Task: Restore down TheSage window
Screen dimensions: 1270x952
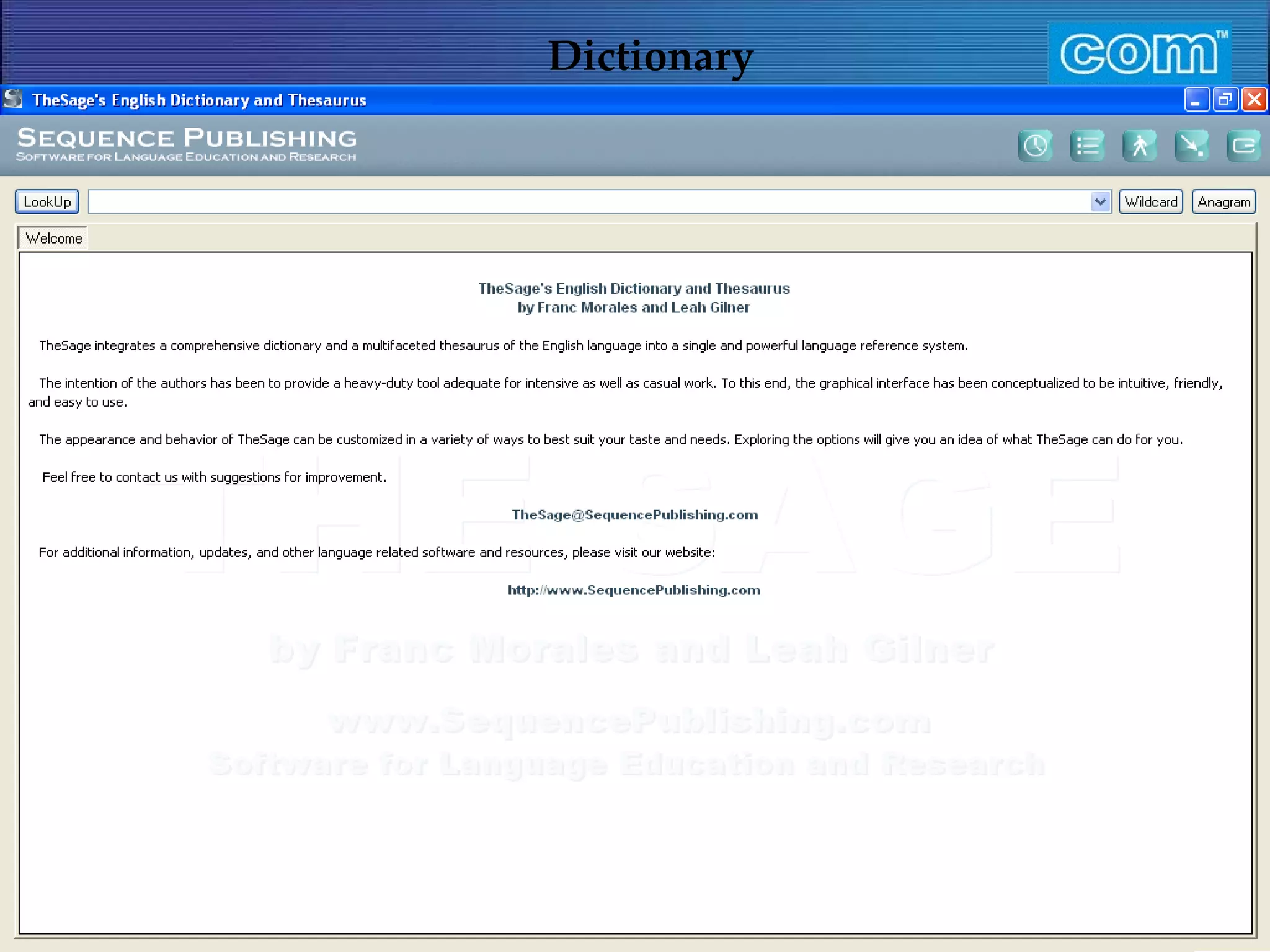Action: tap(1225, 99)
